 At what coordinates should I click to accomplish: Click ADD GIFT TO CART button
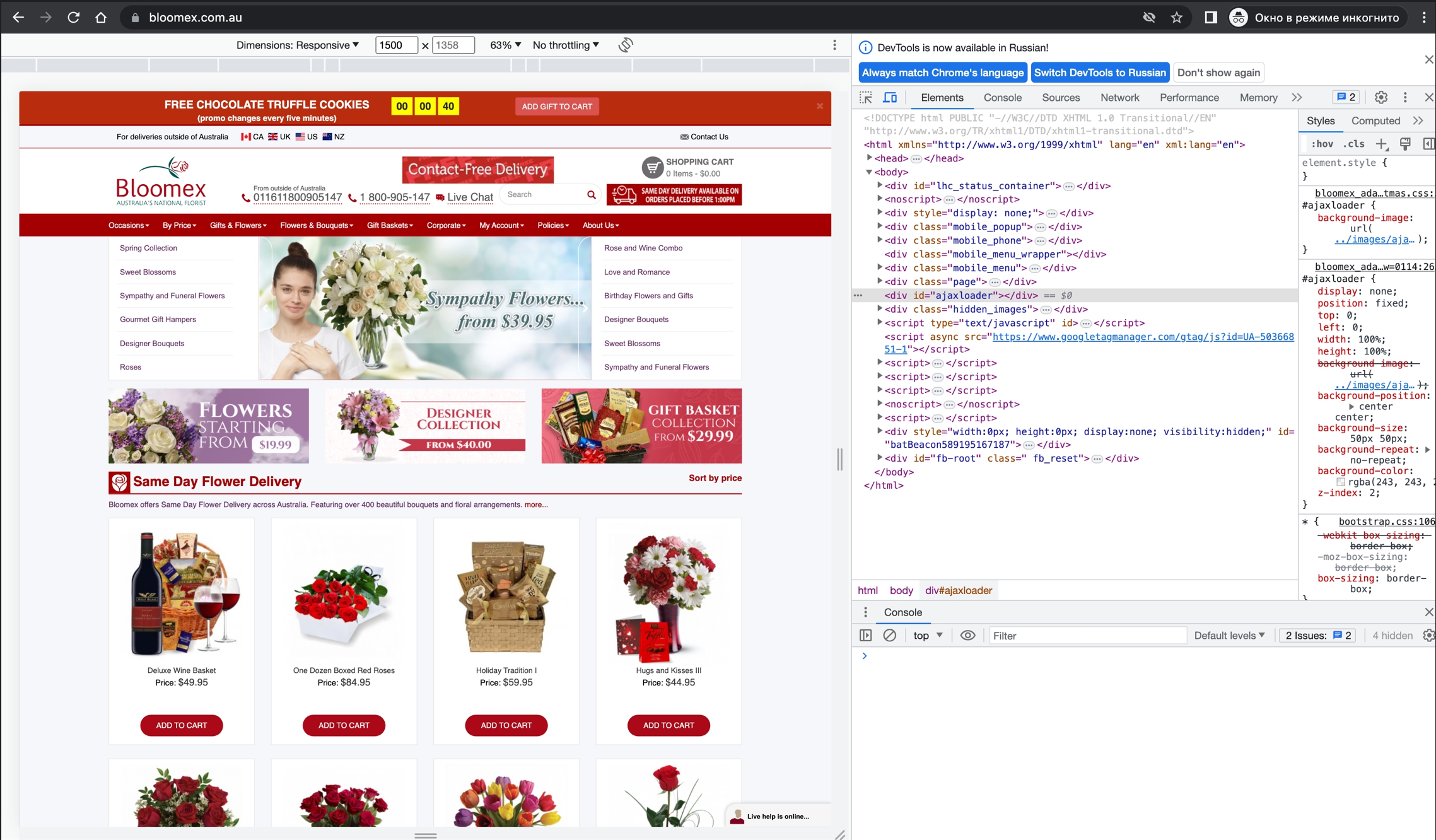point(556,107)
